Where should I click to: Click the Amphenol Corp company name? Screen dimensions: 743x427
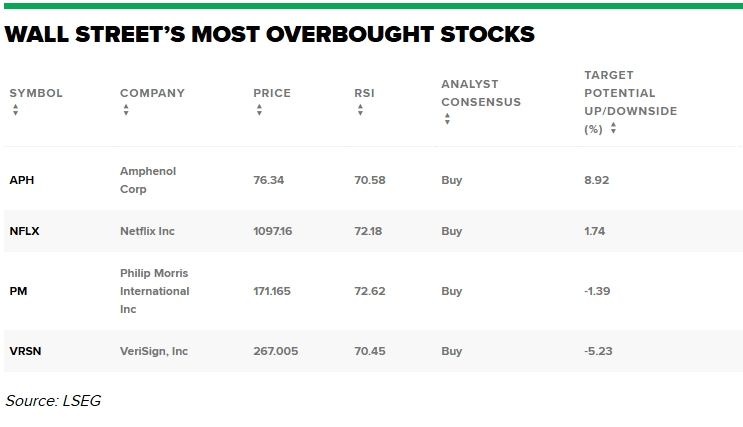tap(147, 180)
